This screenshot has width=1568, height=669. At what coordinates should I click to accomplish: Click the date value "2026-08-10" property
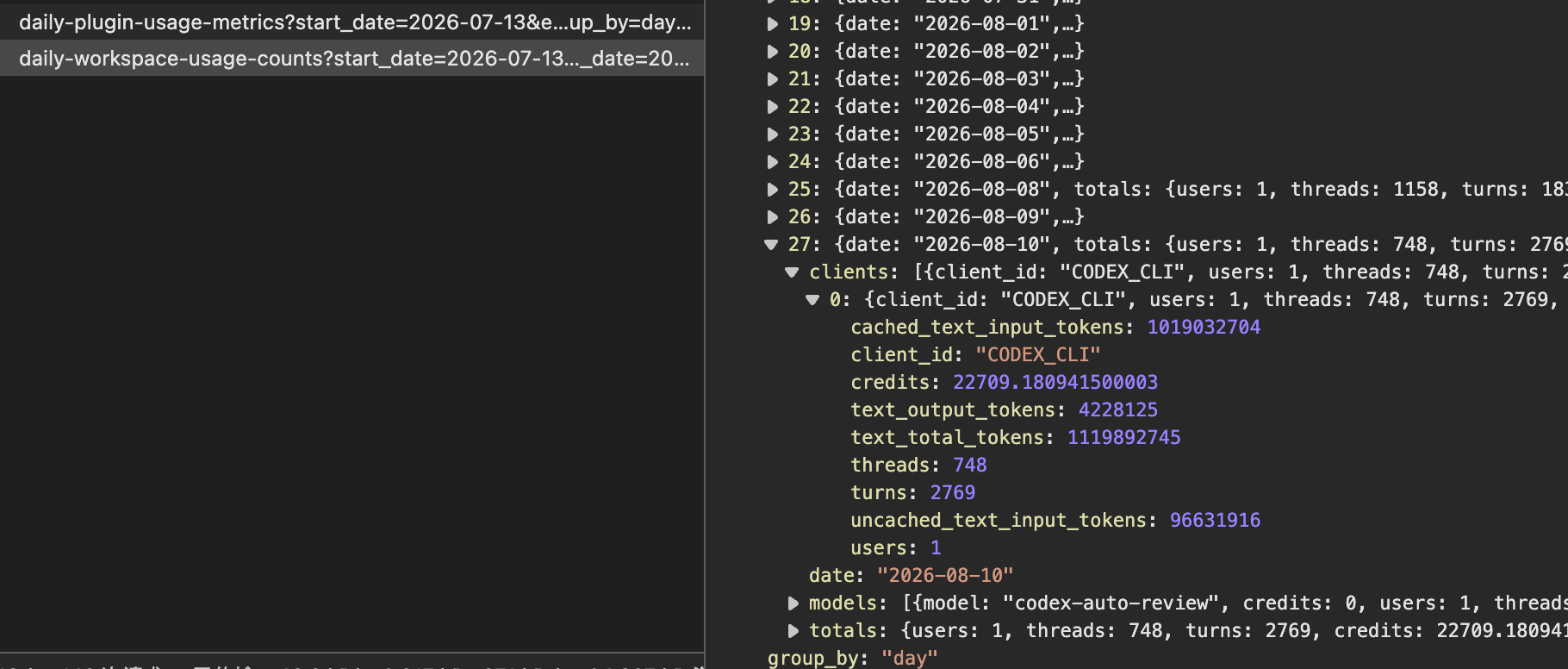[945, 576]
